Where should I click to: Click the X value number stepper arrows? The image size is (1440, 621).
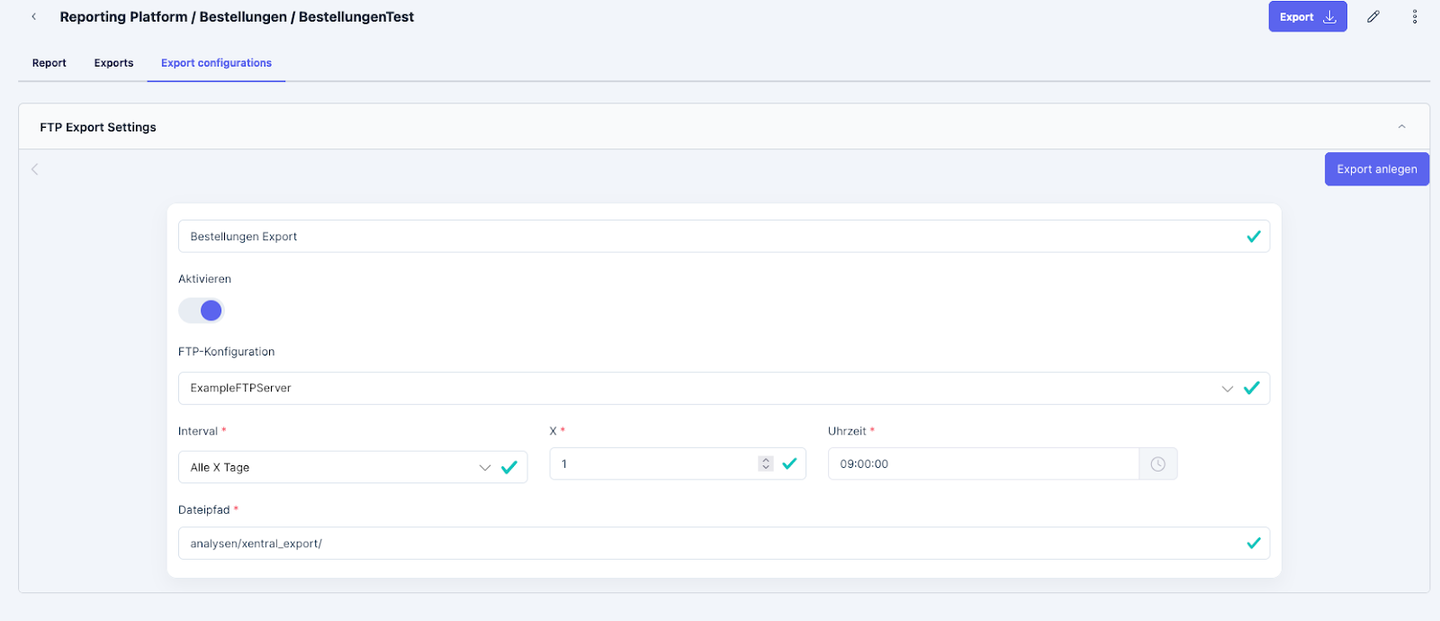point(765,463)
